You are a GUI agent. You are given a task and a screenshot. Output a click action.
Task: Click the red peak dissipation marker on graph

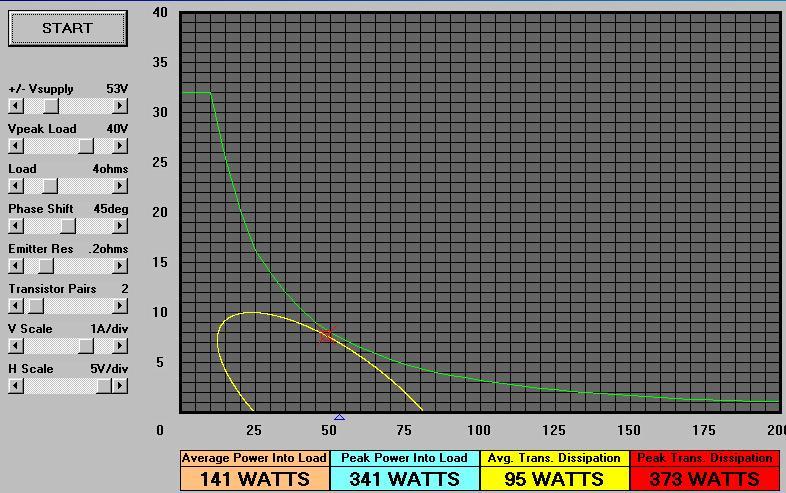(x=326, y=335)
